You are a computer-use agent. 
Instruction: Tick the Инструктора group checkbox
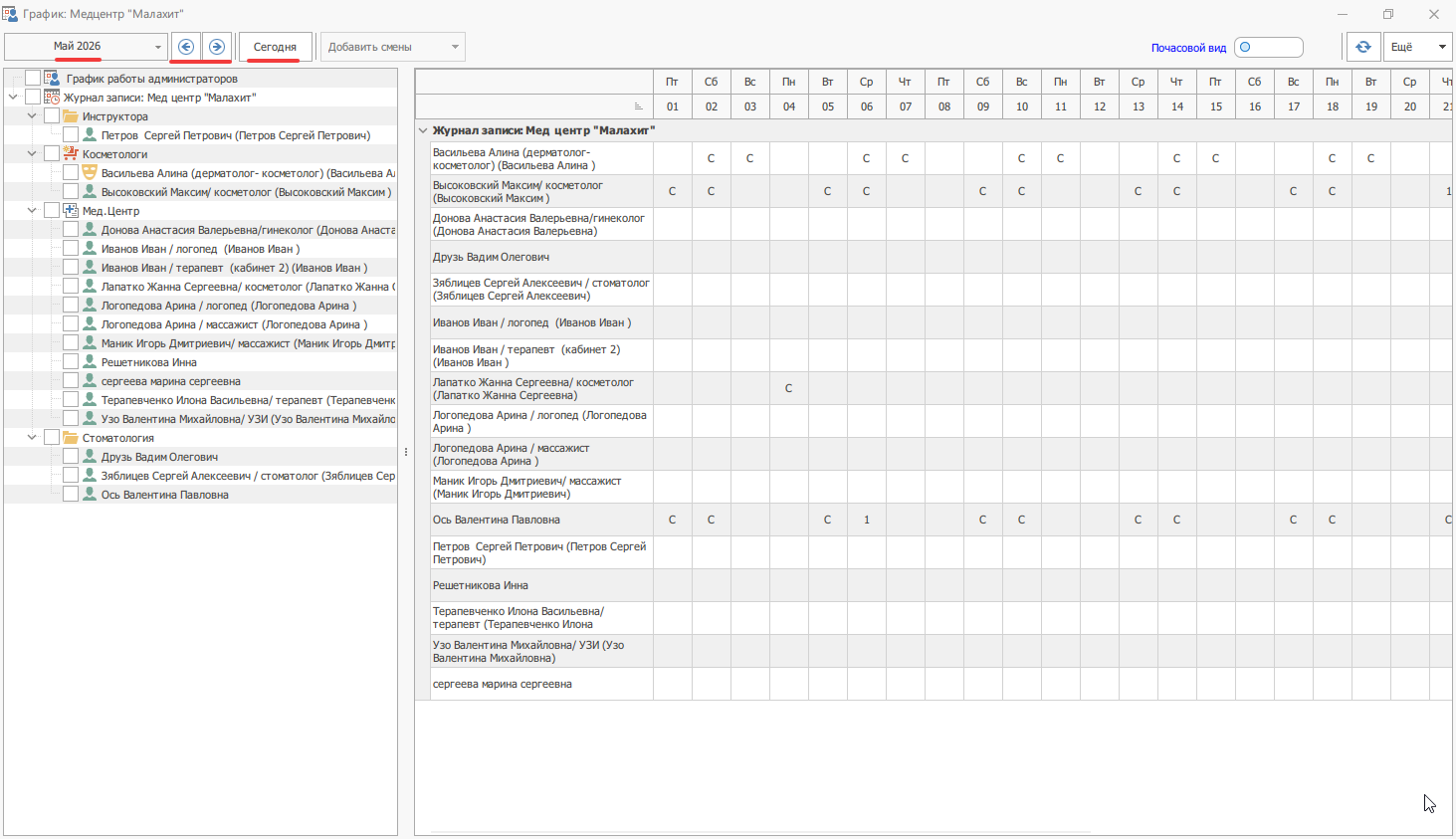(x=52, y=116)
